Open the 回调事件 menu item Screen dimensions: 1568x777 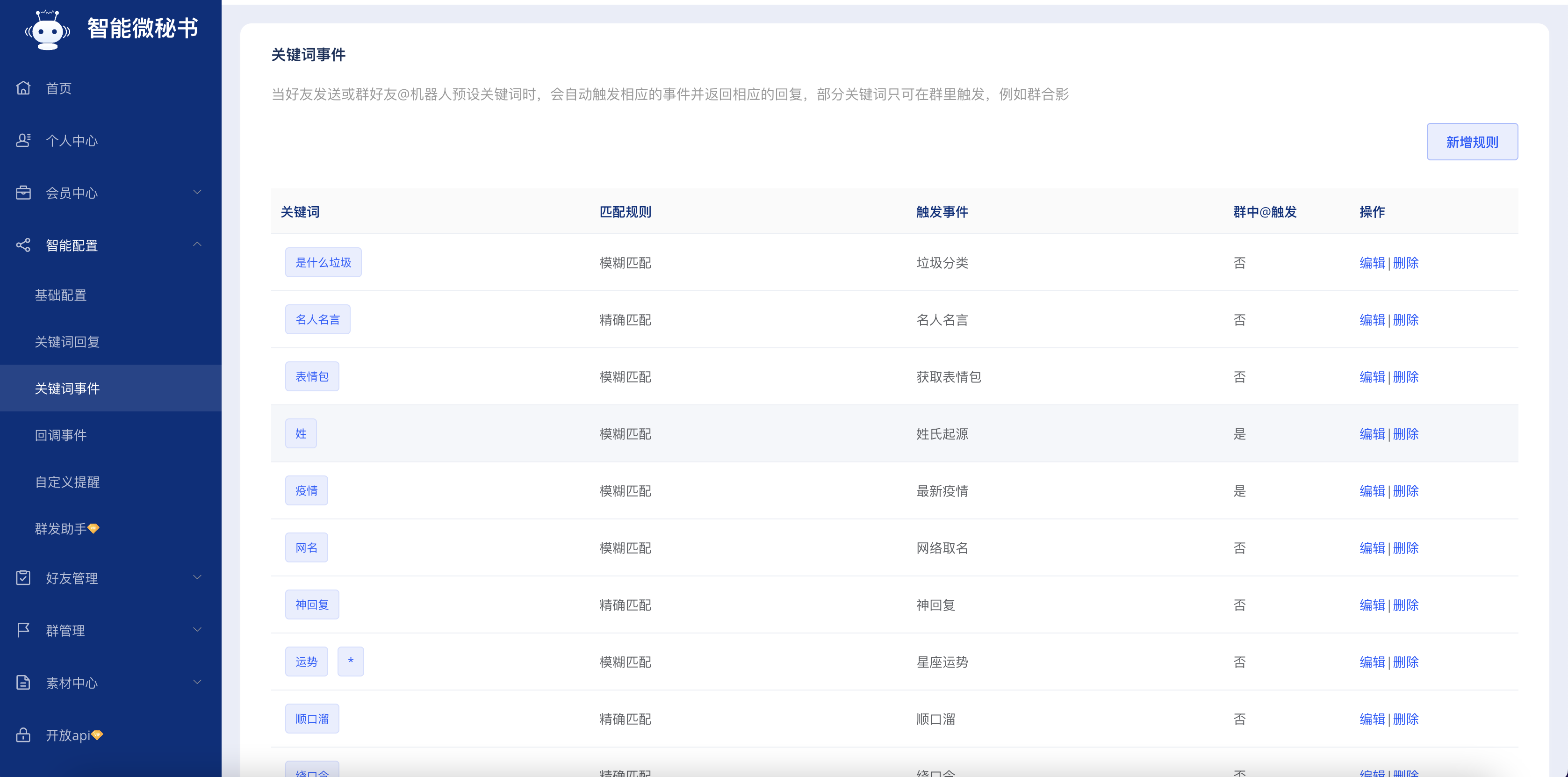[x=60, y=435]
